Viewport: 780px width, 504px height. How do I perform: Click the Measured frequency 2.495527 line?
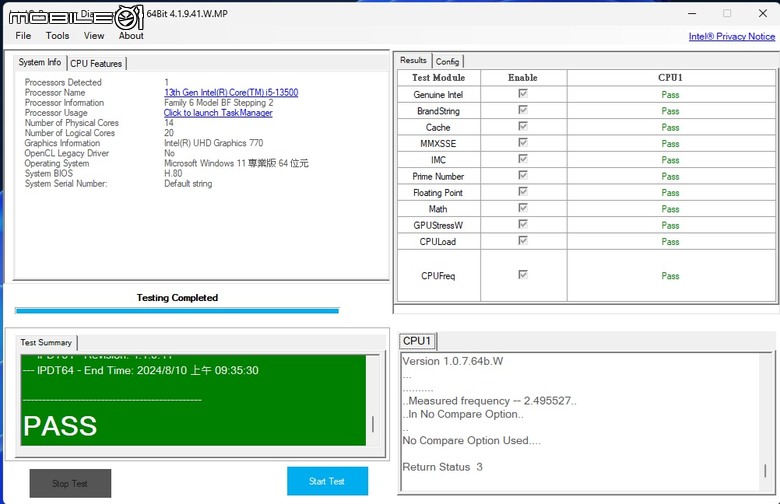(490, 401)
